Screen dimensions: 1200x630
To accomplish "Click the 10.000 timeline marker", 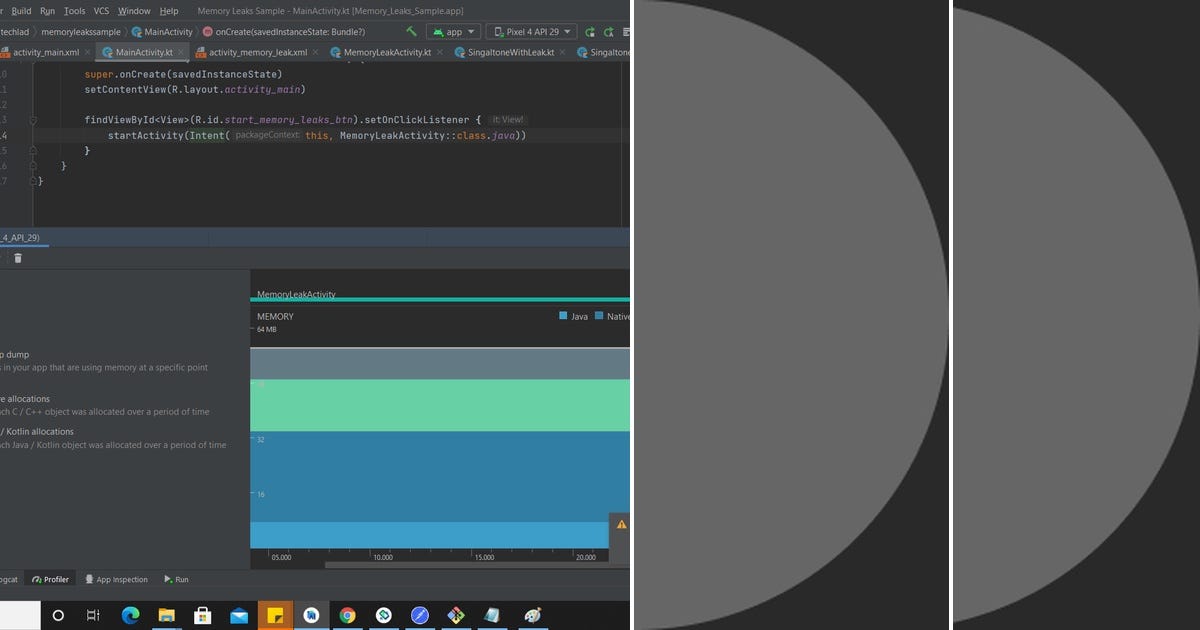I will [x=383, y=557].
